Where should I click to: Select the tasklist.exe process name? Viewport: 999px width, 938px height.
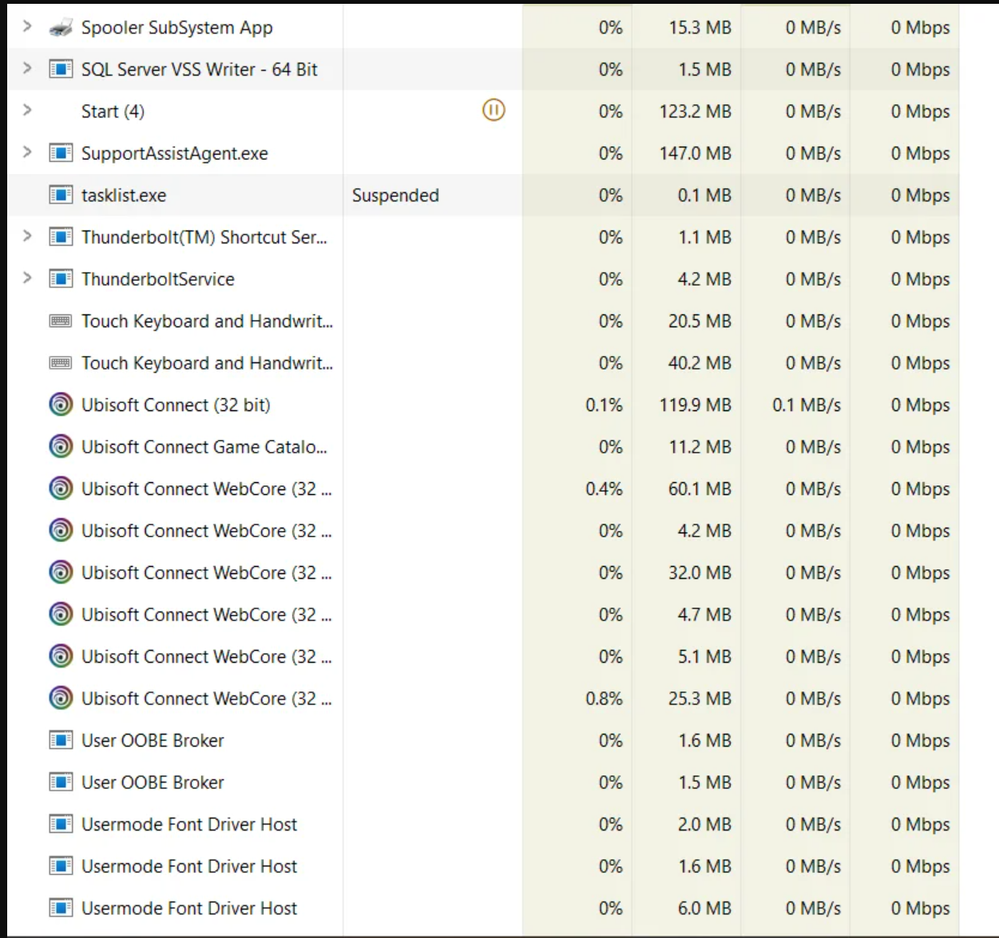tap(124, 196)
